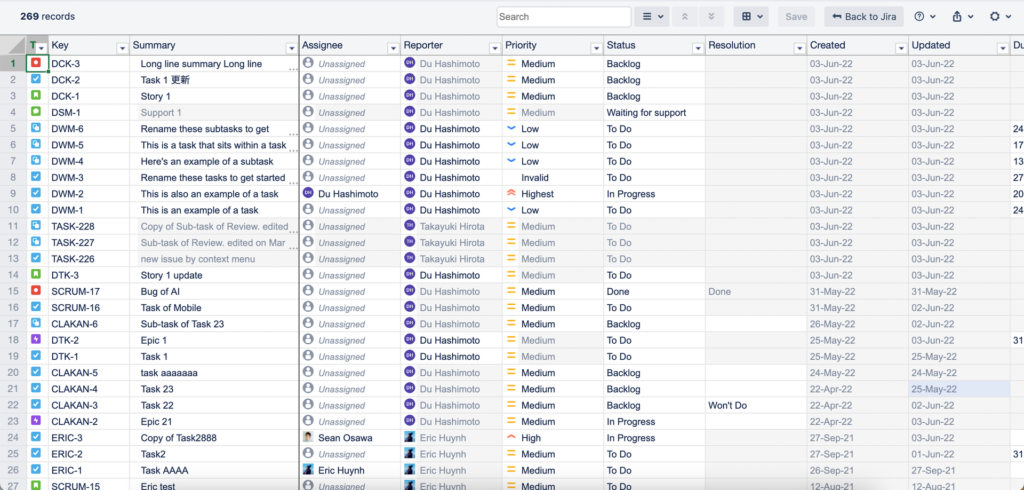1024x490 pixels.
Task: Open the Status column filter arrow
Action: click(694, 47)
